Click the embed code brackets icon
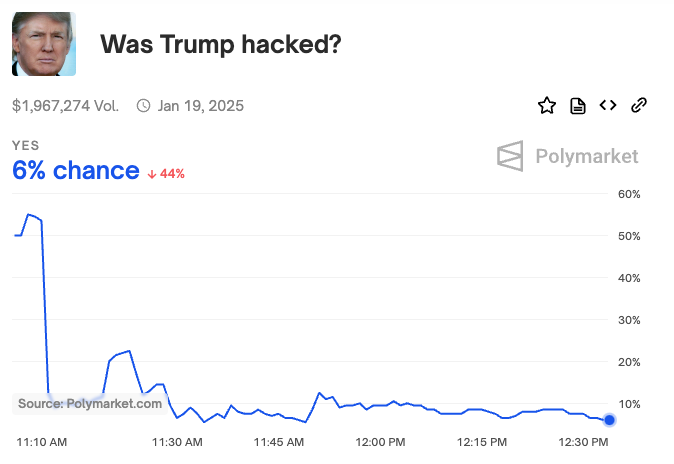Image resolution: width=674 pixels, height=464 pixels. click(607, 106)
